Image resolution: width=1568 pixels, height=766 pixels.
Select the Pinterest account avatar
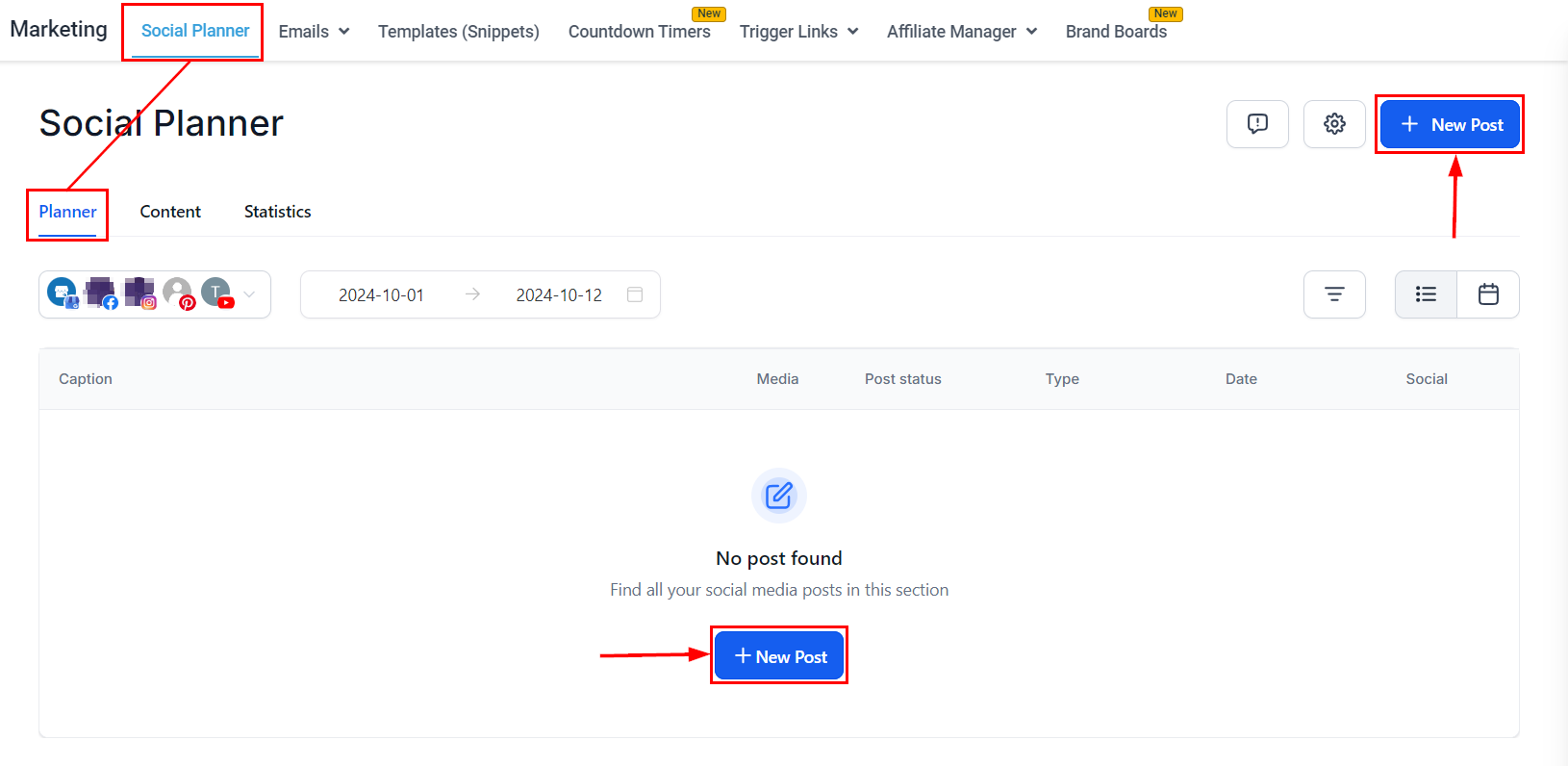[x=179, y=293]
